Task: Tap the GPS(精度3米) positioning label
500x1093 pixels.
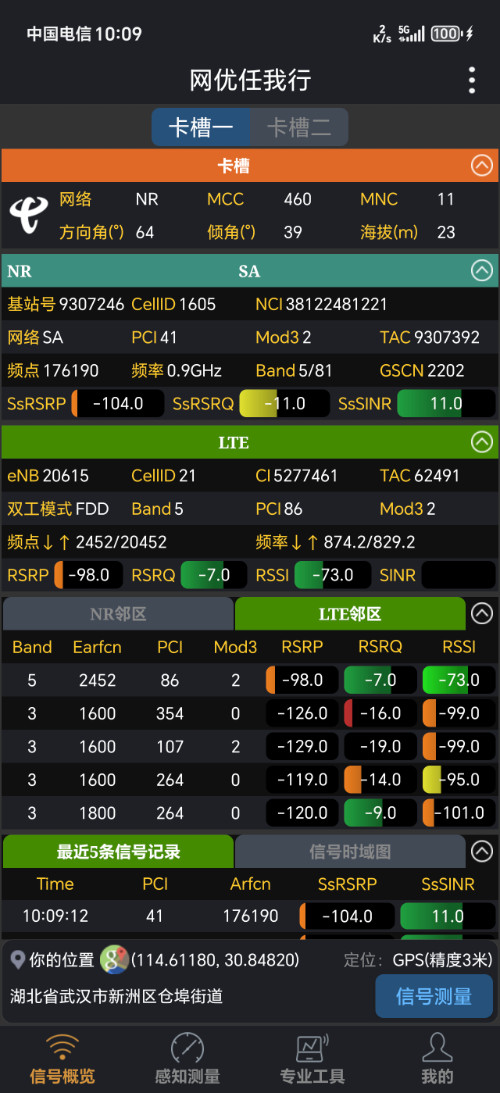Action: tap(442, 961)
